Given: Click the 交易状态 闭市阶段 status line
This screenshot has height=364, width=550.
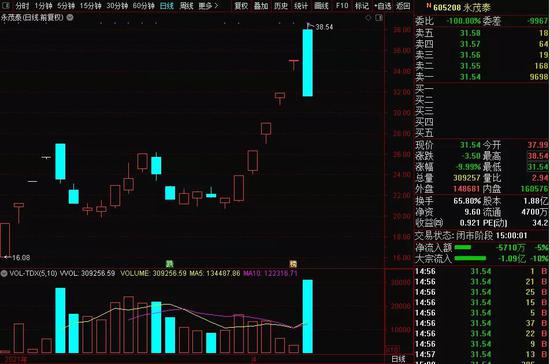Looking at the screenshot, I should click(471, 235).
